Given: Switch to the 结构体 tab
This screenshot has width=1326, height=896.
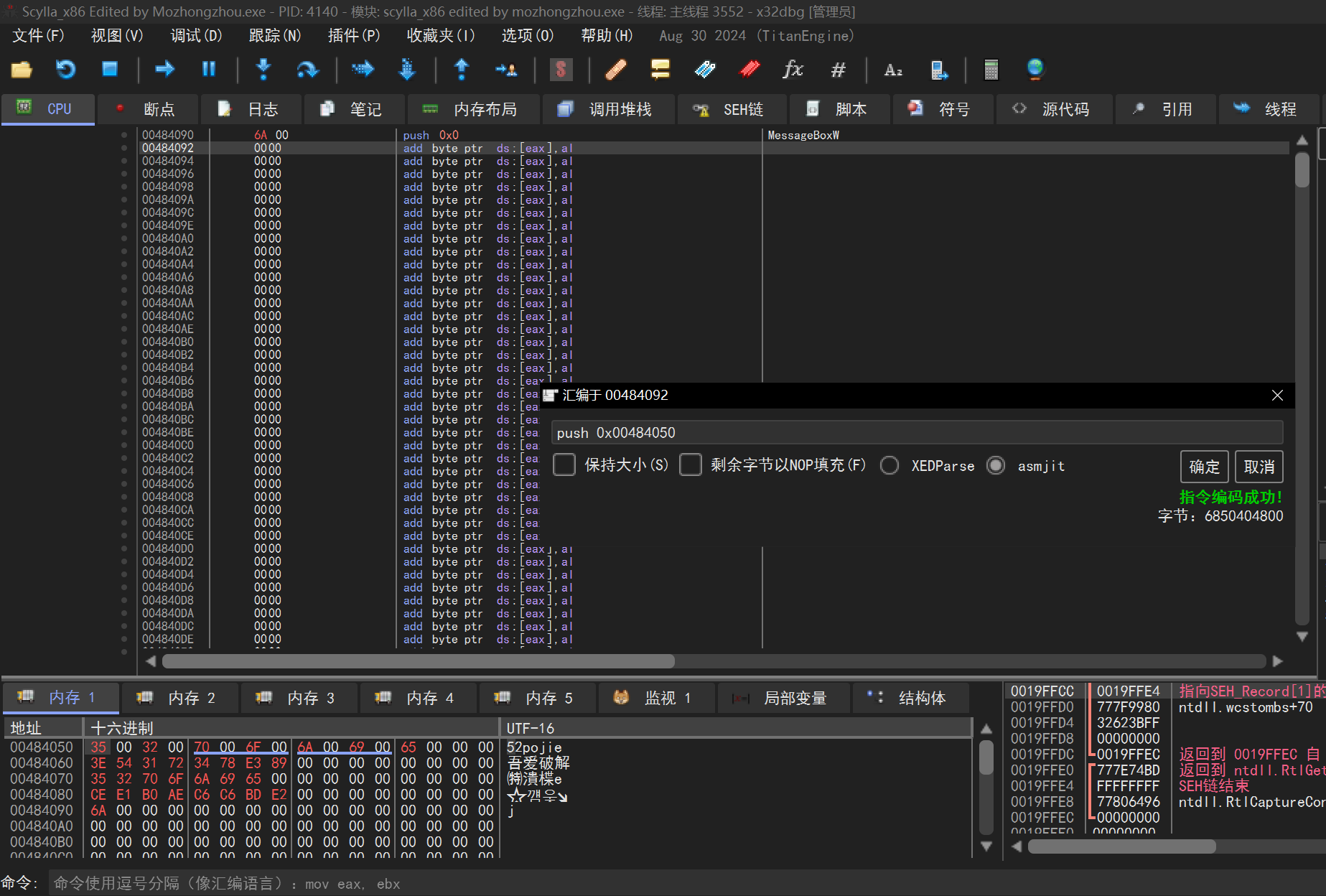Looking at the screenshot, I should pyautogui.click(x=910, y=698).
